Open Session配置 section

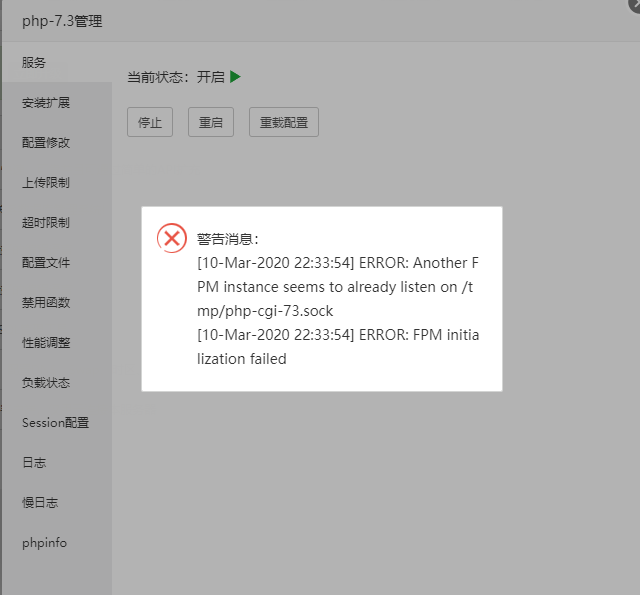[57, 422]
